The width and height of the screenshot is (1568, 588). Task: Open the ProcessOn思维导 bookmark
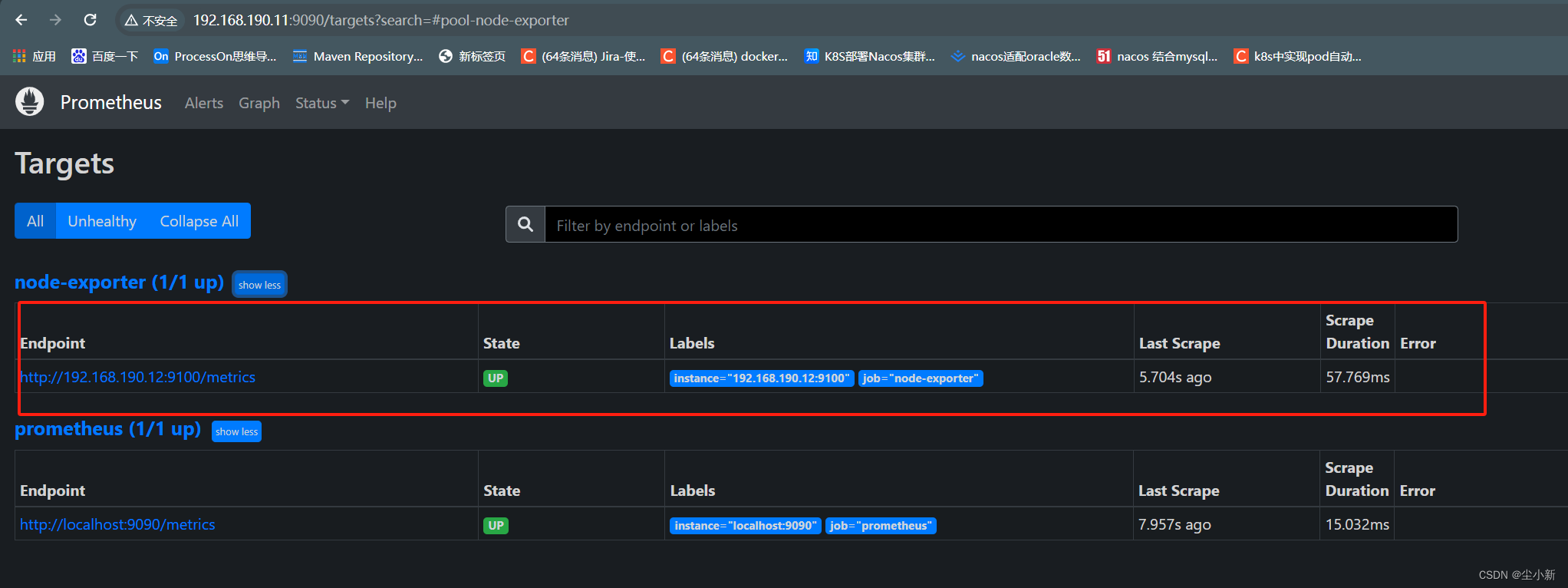215,56
